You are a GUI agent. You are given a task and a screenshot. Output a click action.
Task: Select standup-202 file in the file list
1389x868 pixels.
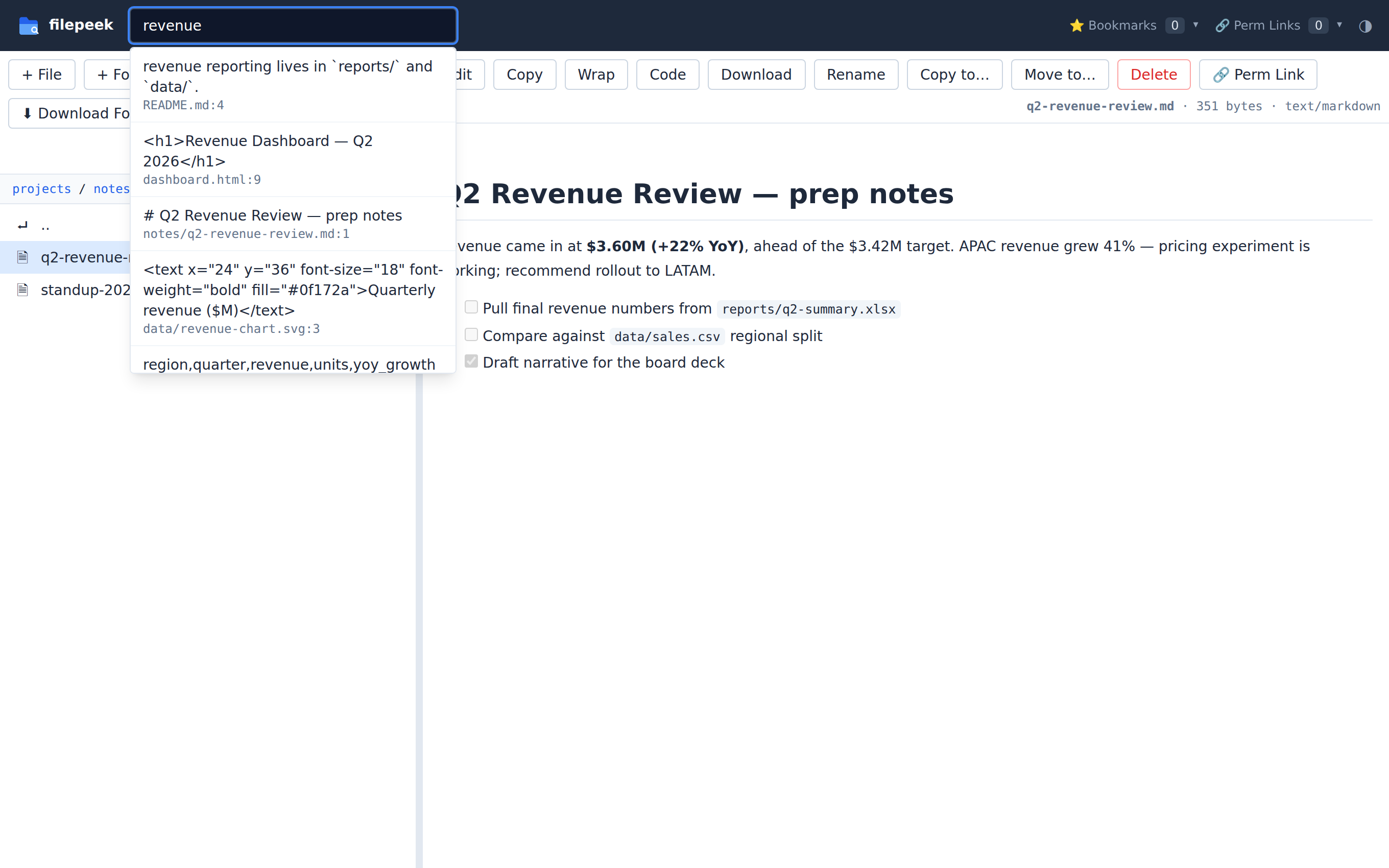pyautogui.click(x=65, y=290)
